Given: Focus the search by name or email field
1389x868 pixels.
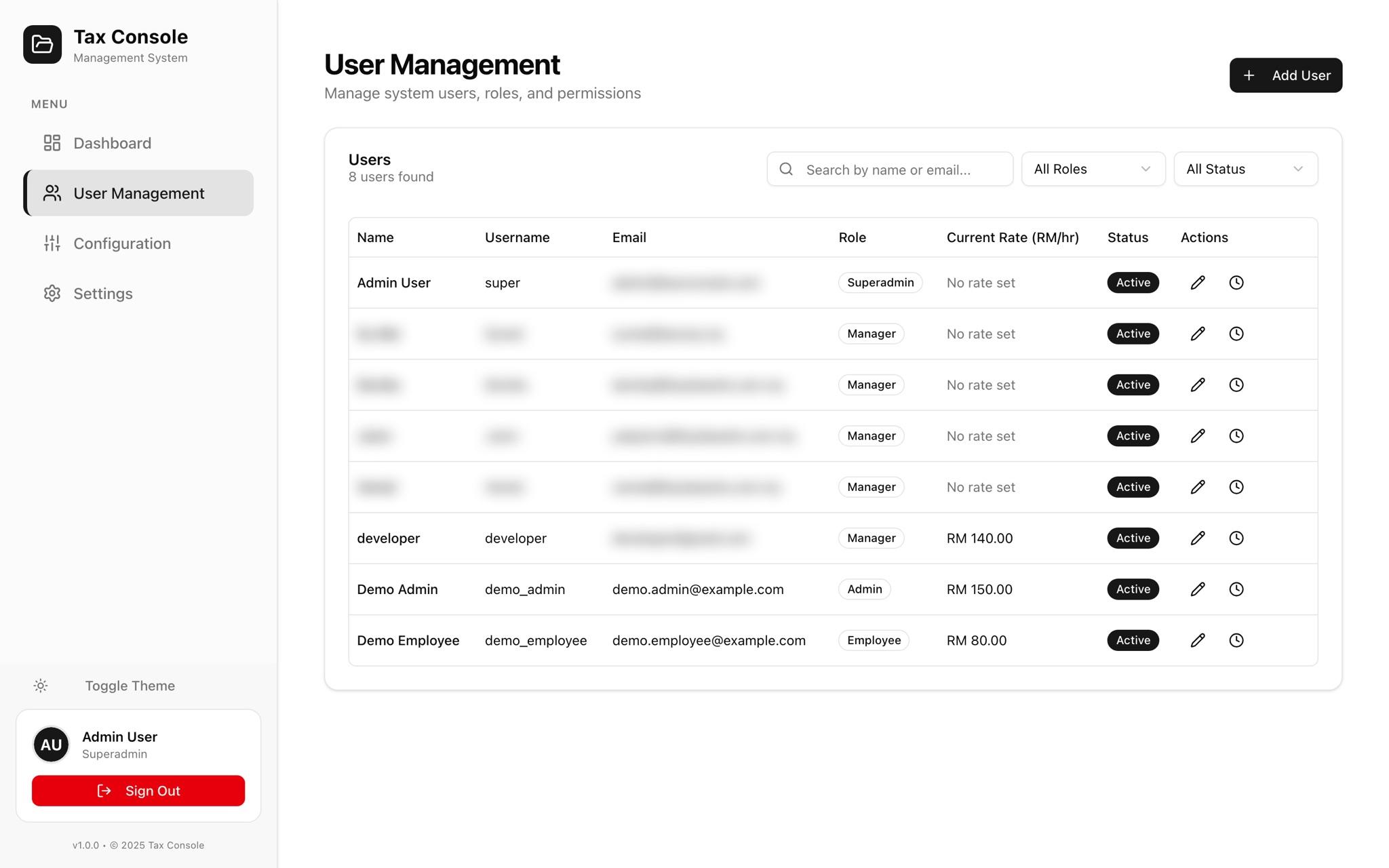Looking at the screenshot, I should pos(890,169).
